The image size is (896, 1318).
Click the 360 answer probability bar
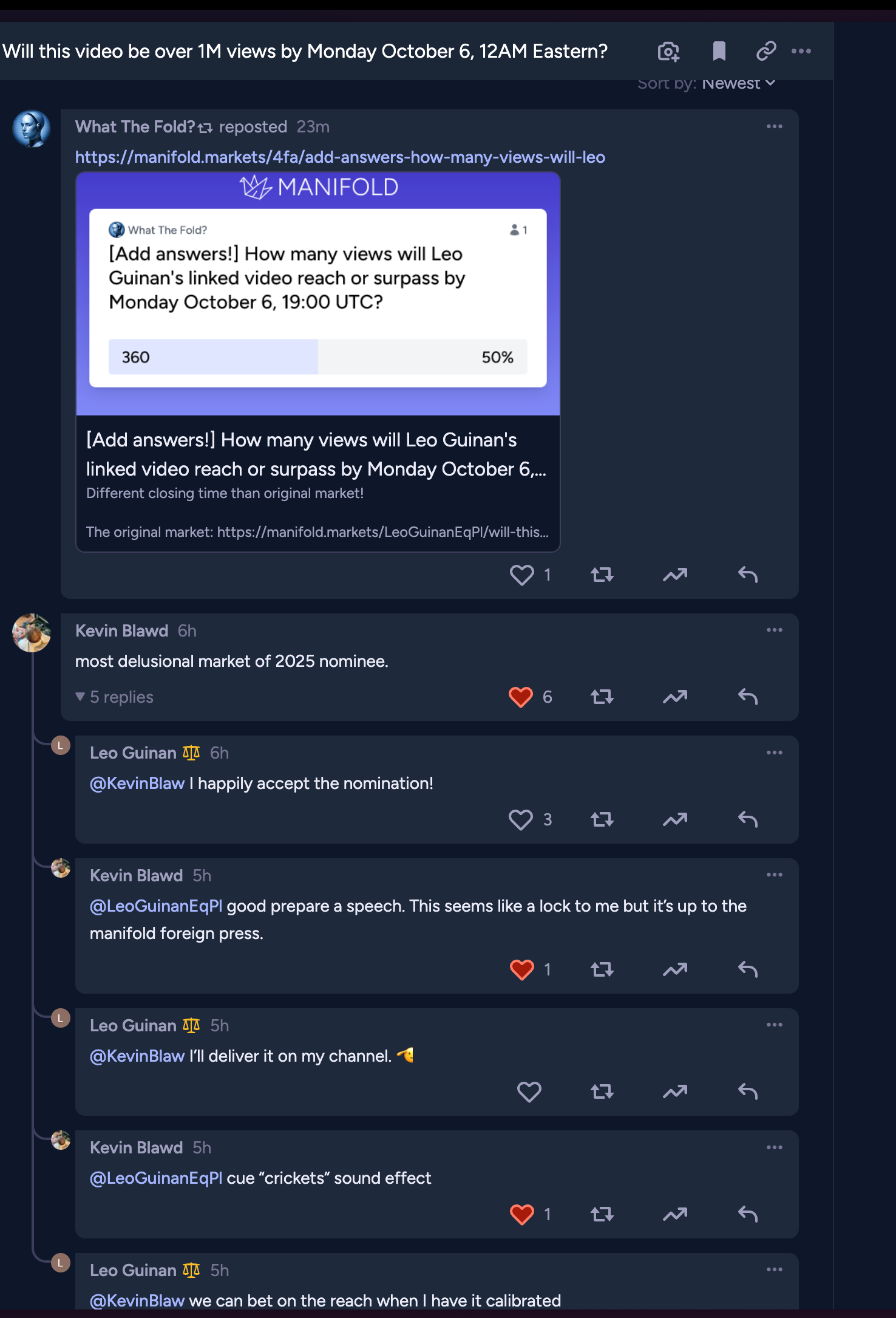(x=317, y=357)
